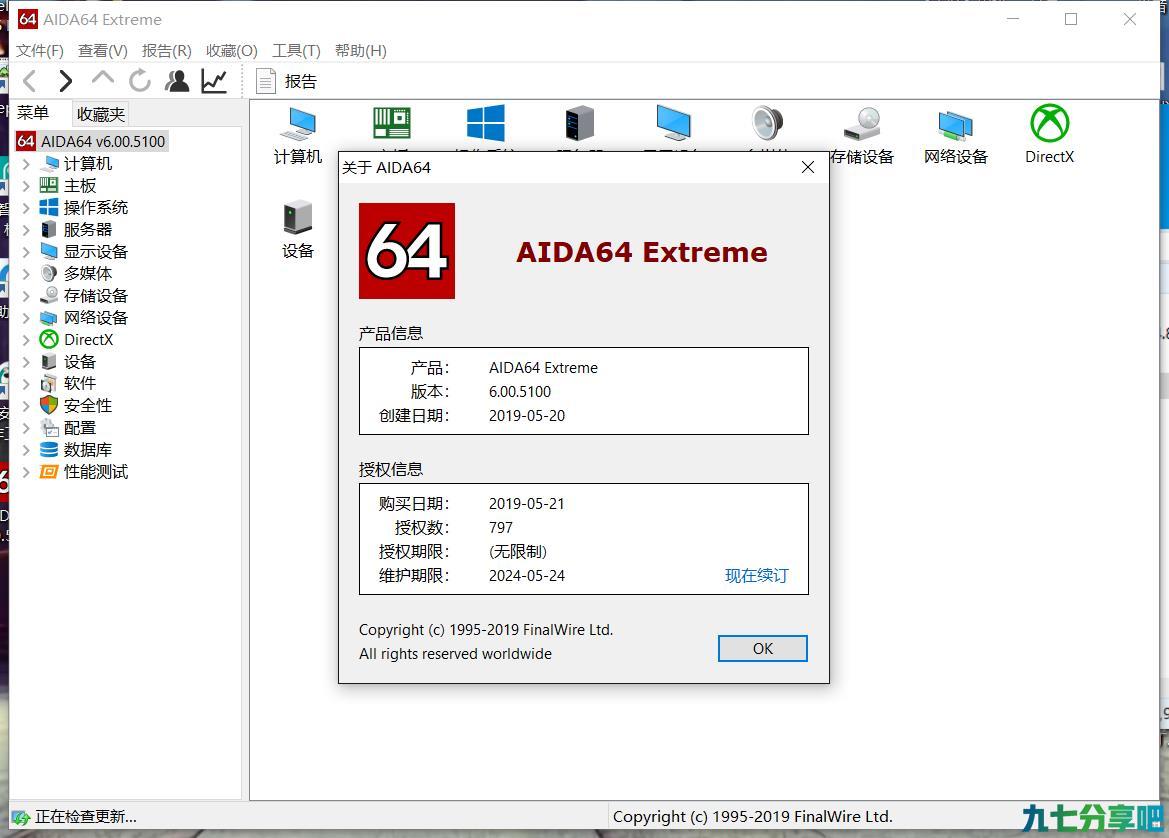Click the 正在检查更新 status text
This screenshot has height=838, width=1169.
pos(86,817)
